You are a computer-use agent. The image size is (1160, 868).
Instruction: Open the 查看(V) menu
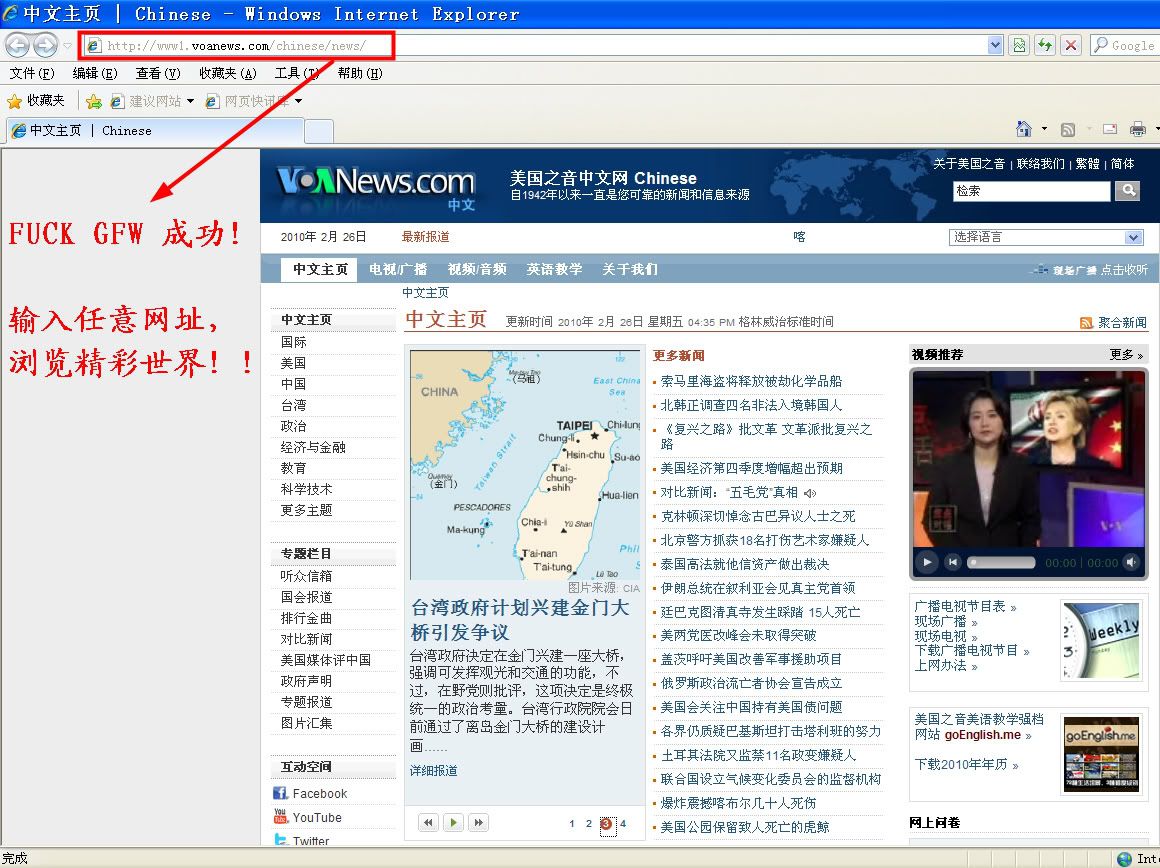(x=158, y=73)
